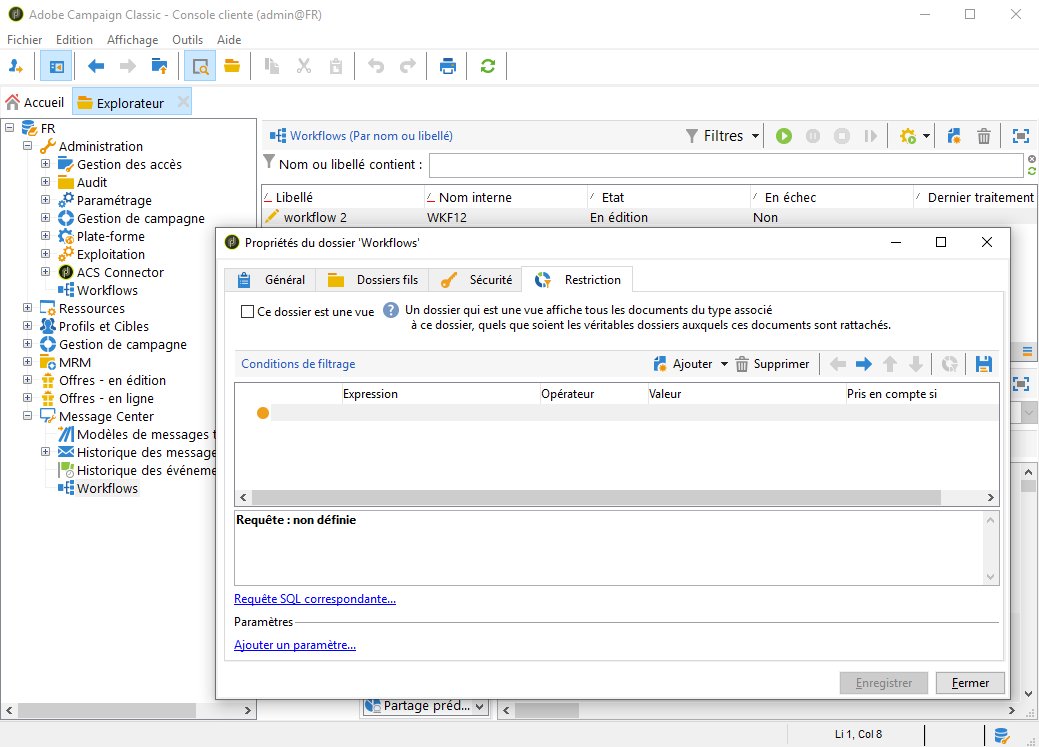The width and height of the screenshot is (1039, 747).
Task: Switch to the Sécurité tab
Action: 475,280
